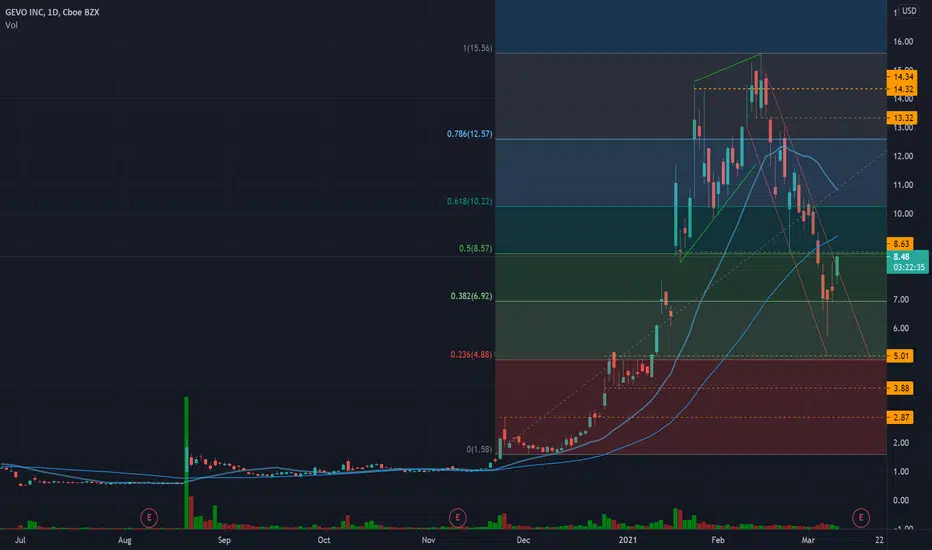This screenshot has width=932, height=550.
Task: Click the tall green August volume bar
Action: [187, 462]
